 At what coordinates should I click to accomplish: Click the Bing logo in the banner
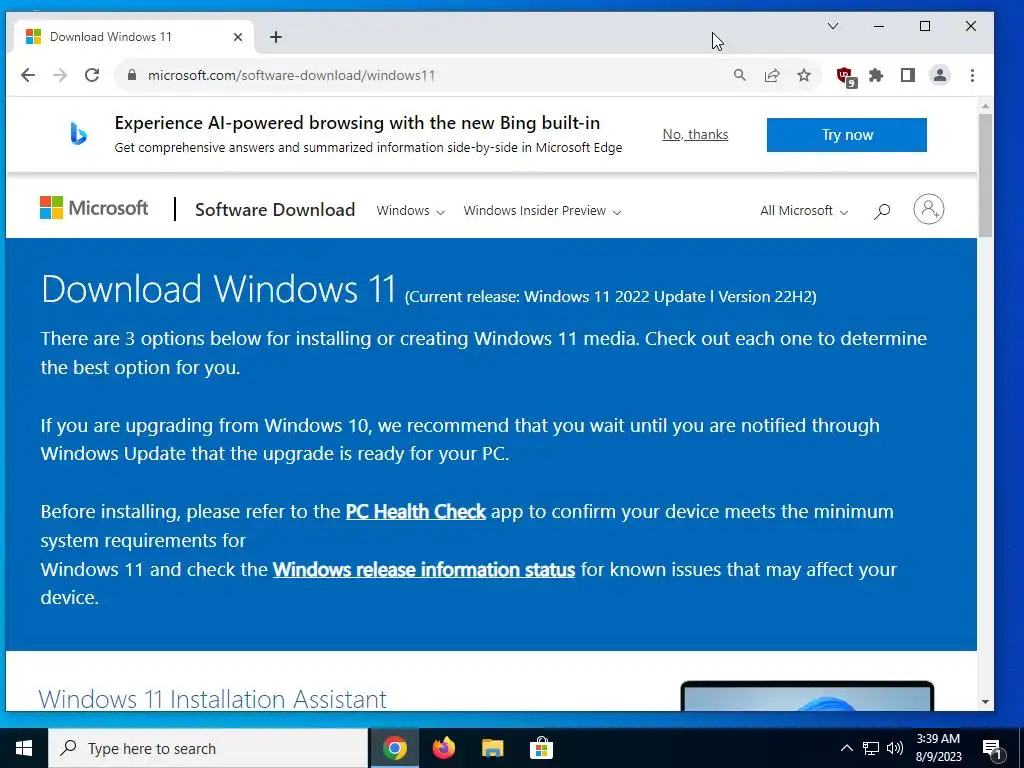78,134
